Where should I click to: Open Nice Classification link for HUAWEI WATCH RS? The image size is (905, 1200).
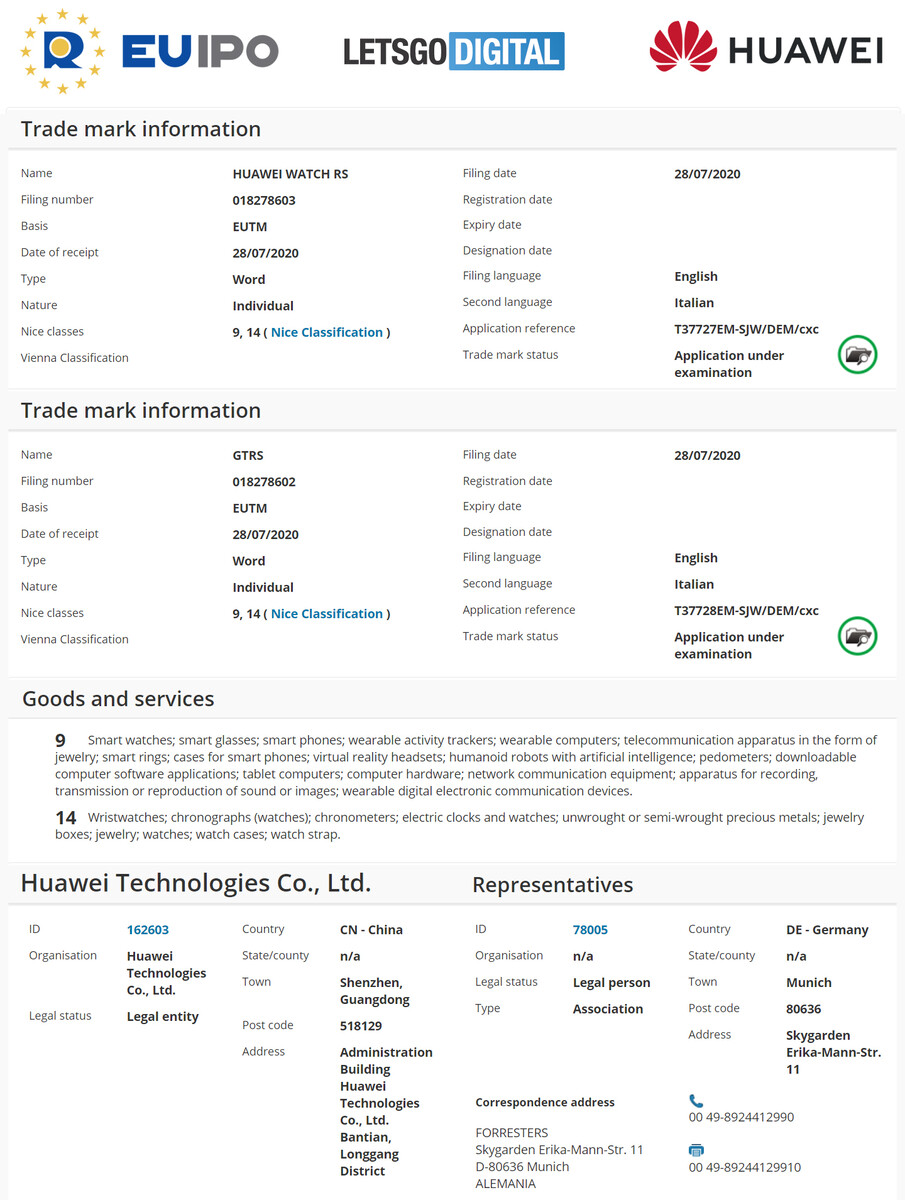pos(327,332)
